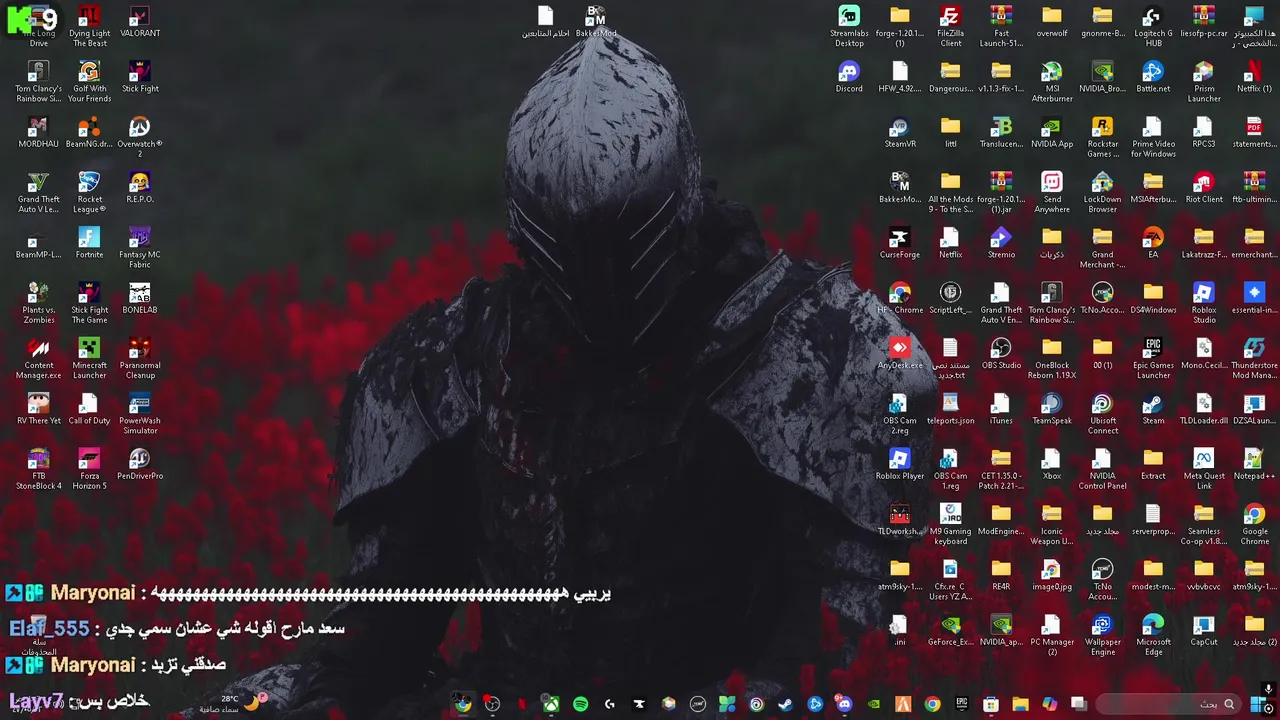Open Notepad++ from the desktop
1280x720 pixels.
pos(1254,465)
